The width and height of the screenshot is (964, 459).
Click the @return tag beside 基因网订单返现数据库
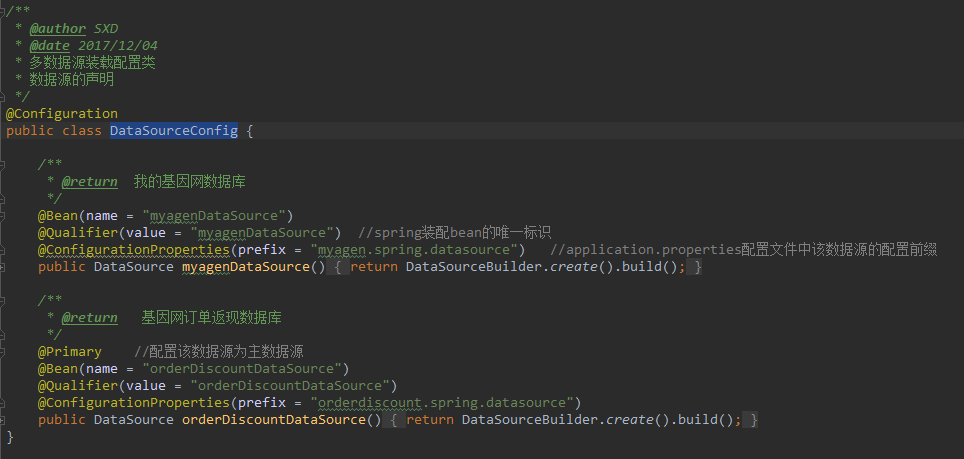90,318
